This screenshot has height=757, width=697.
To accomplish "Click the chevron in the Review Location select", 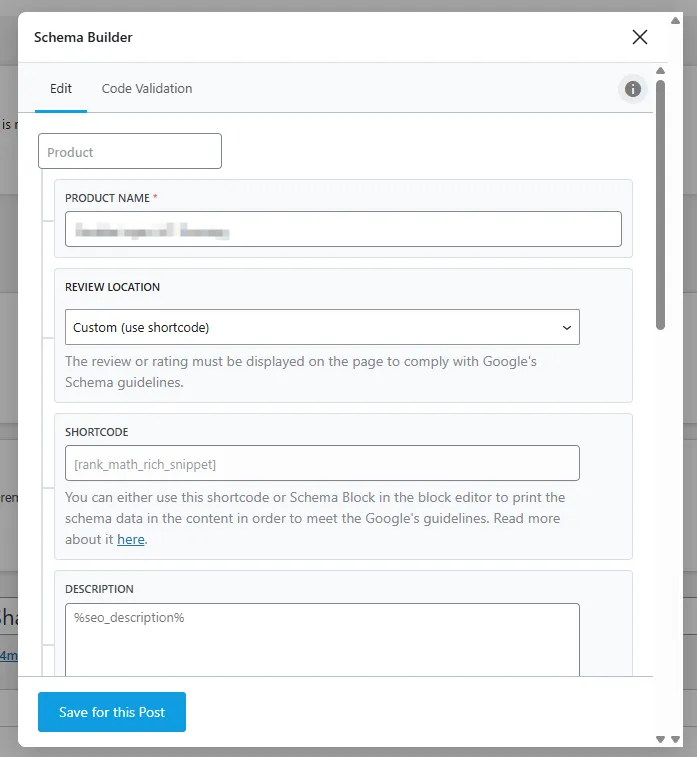I will pyautogui.click(x=567, y=328).
